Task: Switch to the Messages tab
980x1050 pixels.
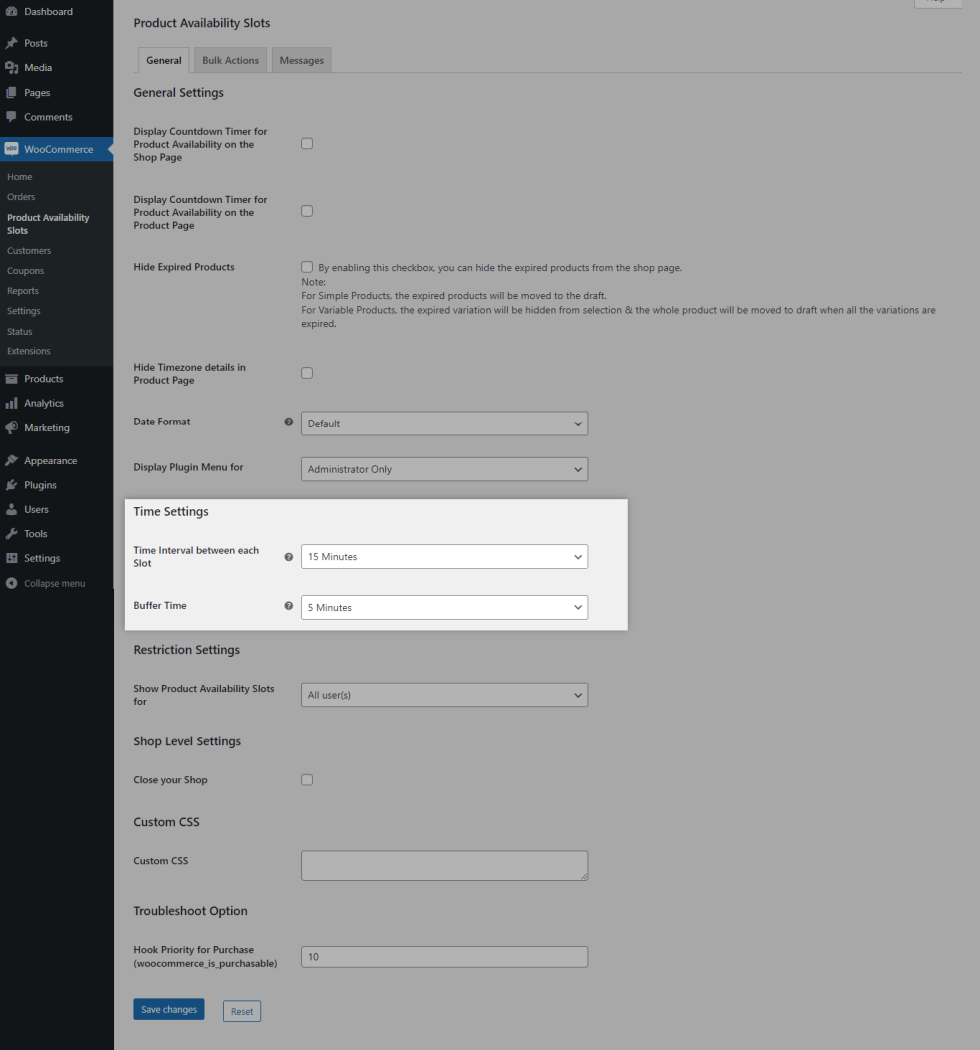Action: [301, 60]
